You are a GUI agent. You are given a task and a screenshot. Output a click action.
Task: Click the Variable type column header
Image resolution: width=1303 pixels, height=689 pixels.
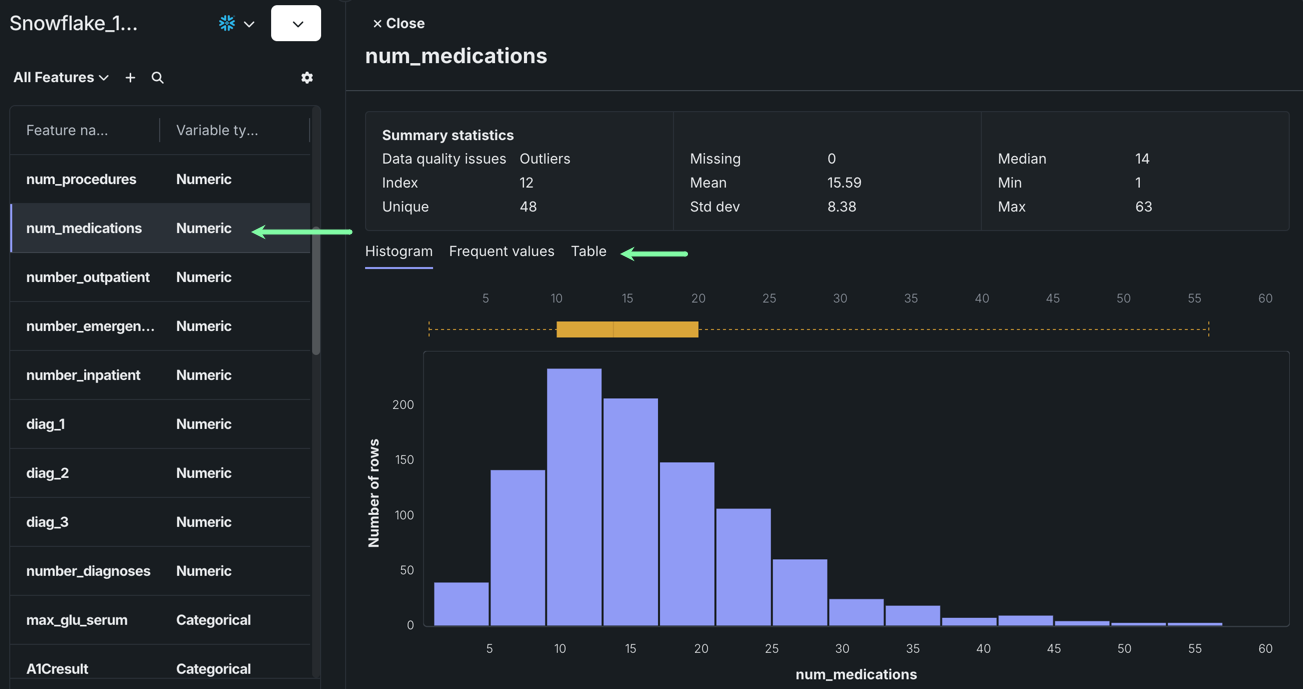pos(217,131)
